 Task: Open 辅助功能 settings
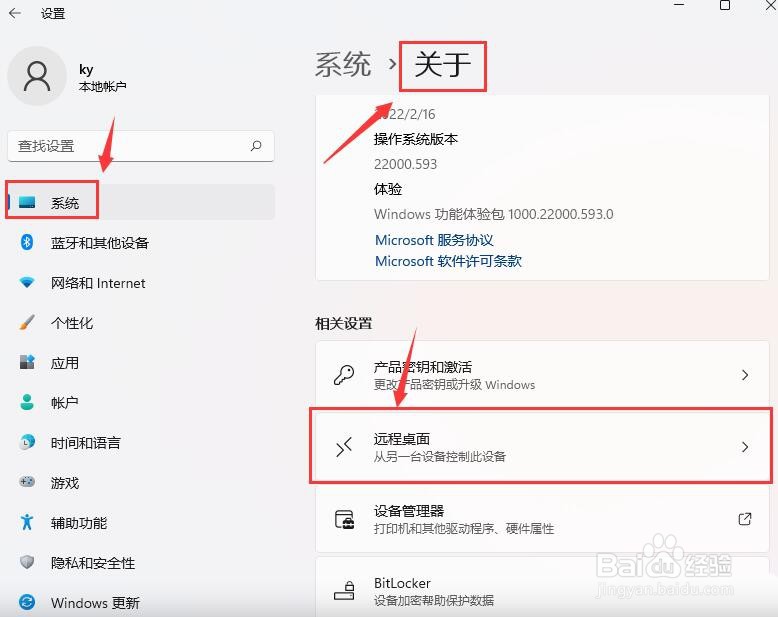(x=140, y=522)
